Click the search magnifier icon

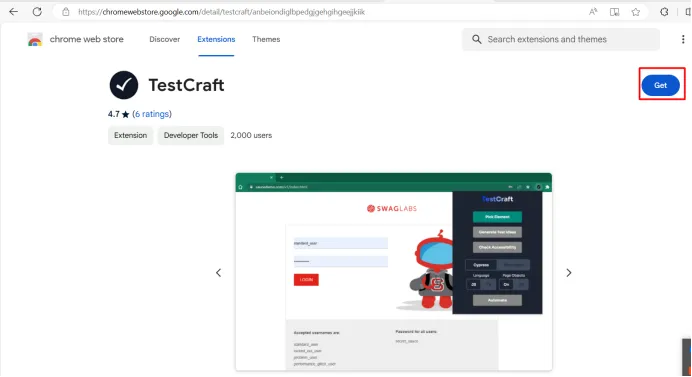point(477,39)
